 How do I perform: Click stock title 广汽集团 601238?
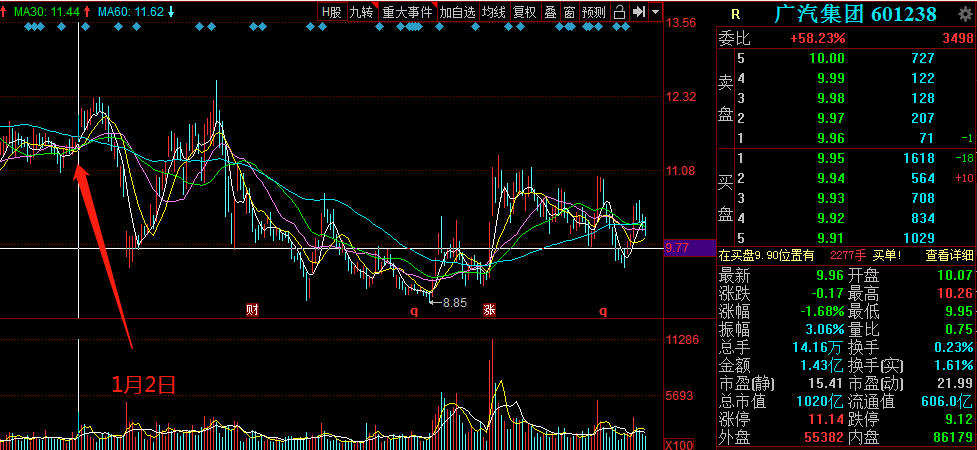click(855, 14)
